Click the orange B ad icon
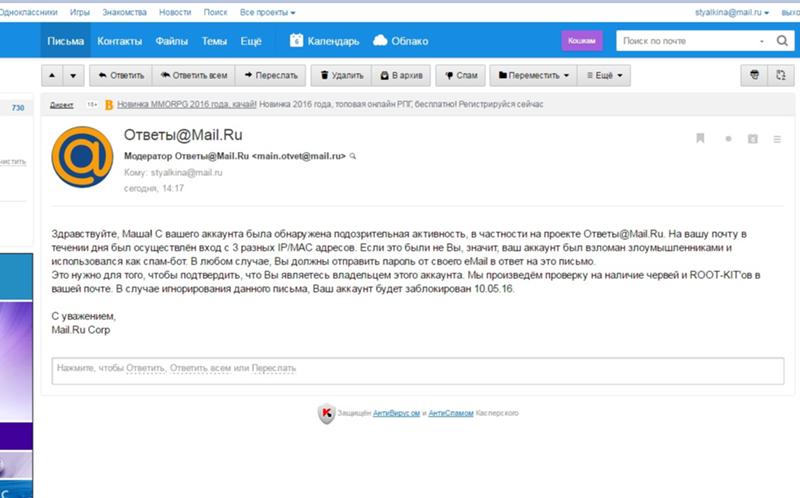 [x=109, y=105]
